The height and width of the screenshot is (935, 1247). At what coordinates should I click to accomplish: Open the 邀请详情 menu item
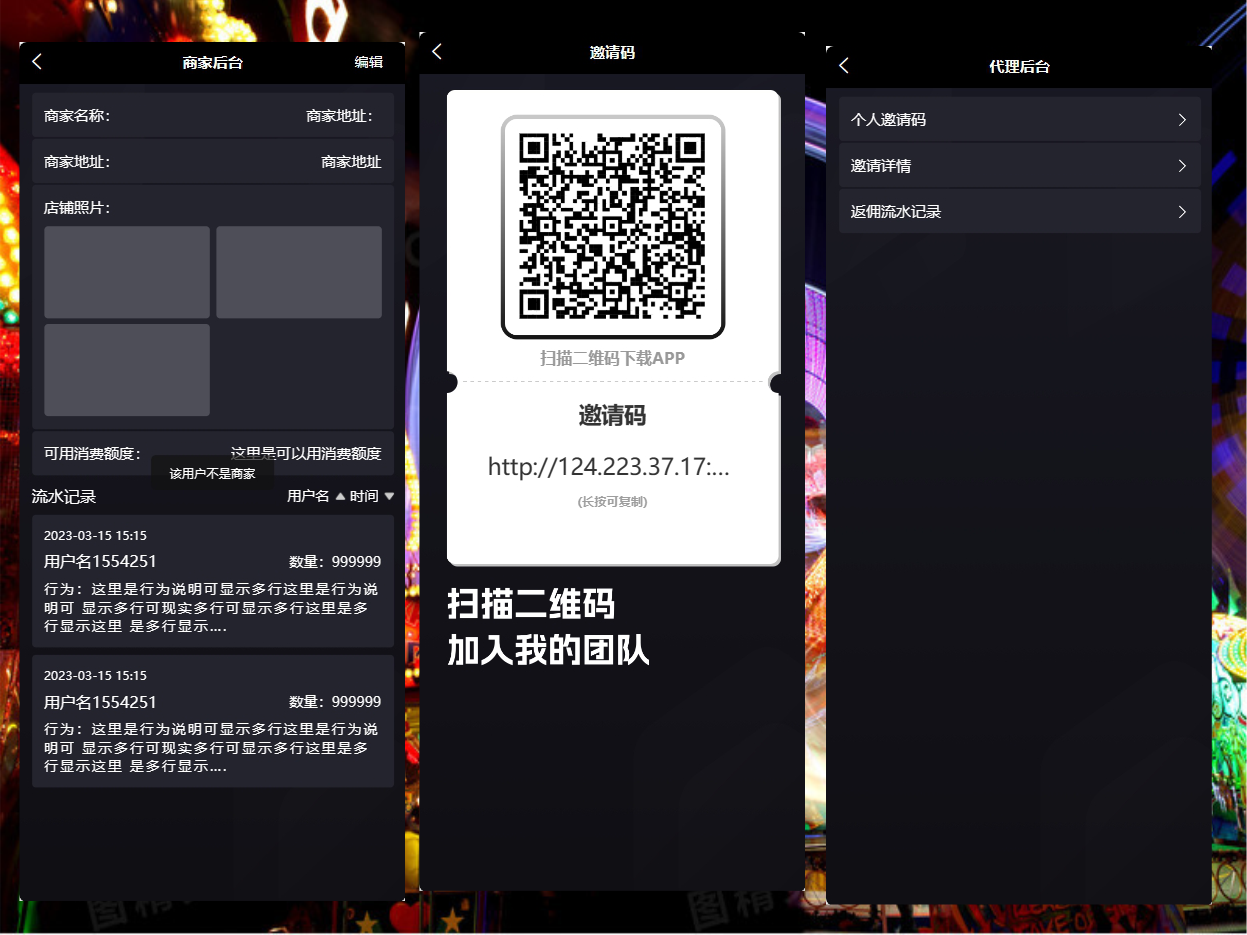[1019, 166]
